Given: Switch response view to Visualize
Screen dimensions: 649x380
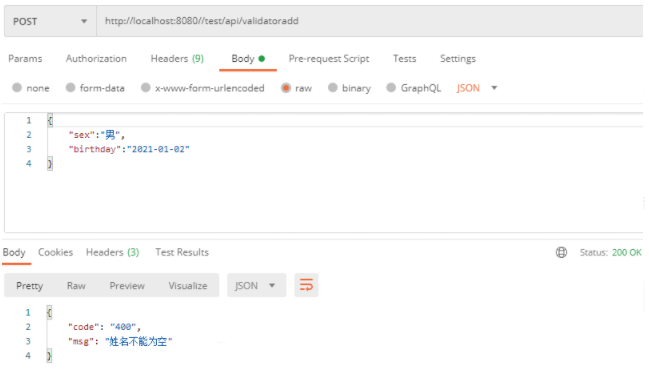Looking at the screenshot, I should [187, 286].
